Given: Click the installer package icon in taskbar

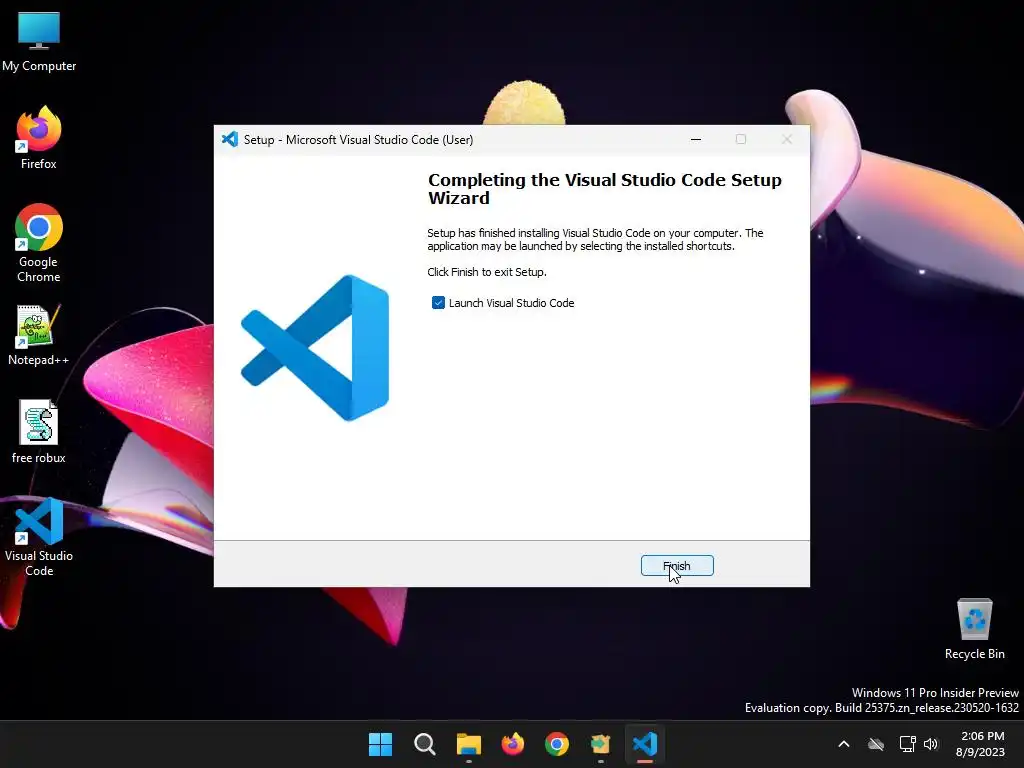Looking at the screenshot, I should pyautogui.click(x=600, y=744).
